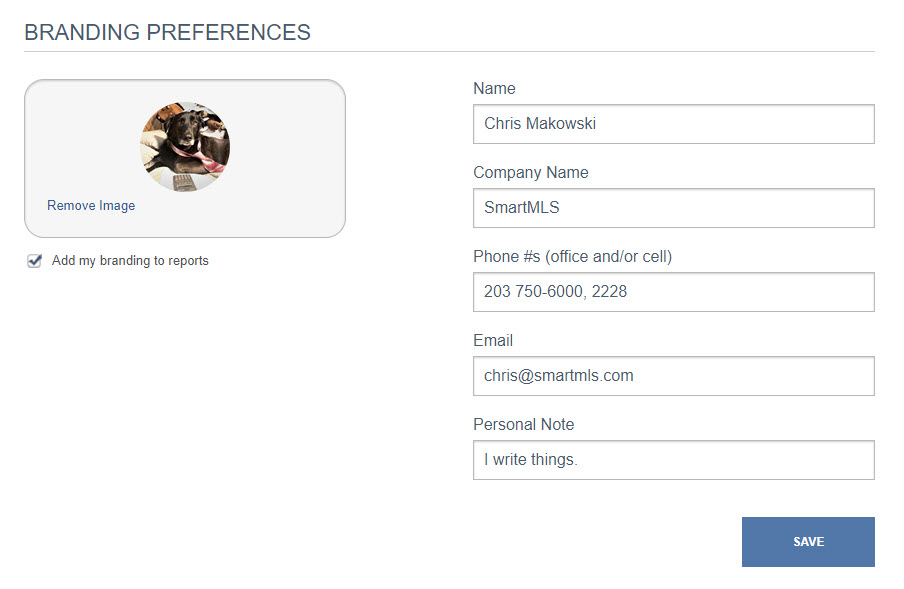
Task: Click into the Company Name field
Action: [x=673, y=208]
